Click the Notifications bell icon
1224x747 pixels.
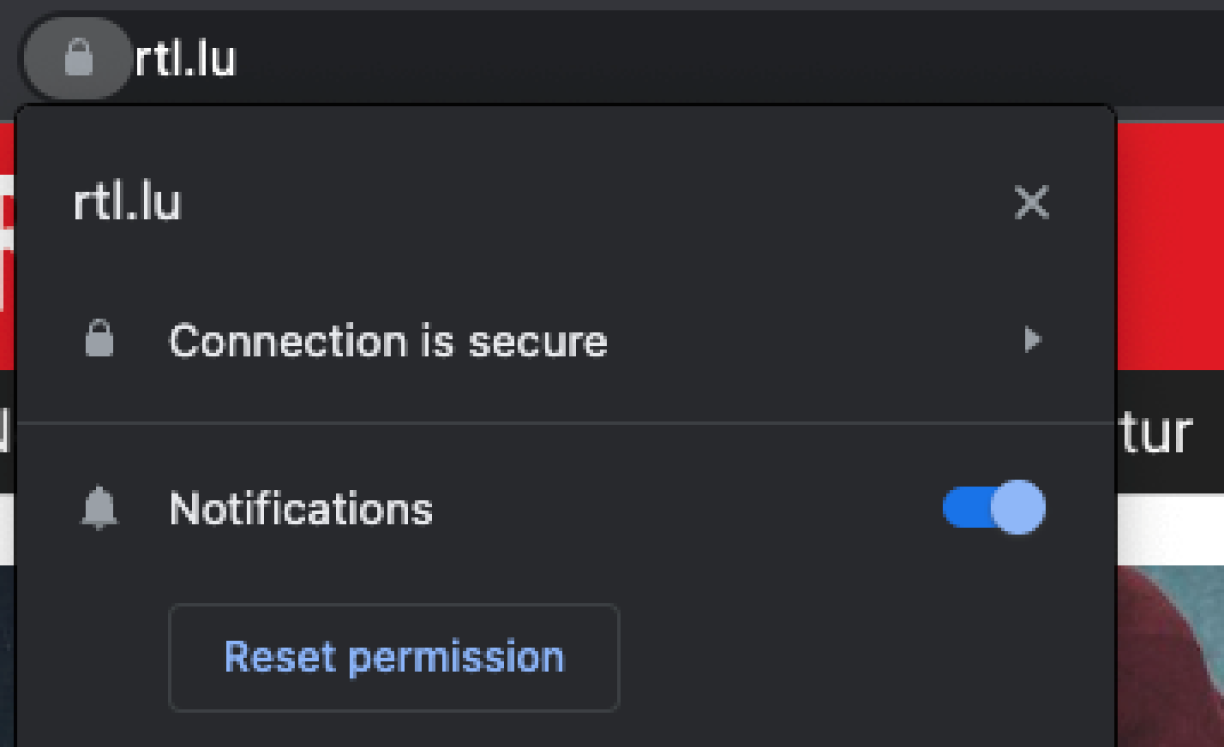click(x=99, y=509)
